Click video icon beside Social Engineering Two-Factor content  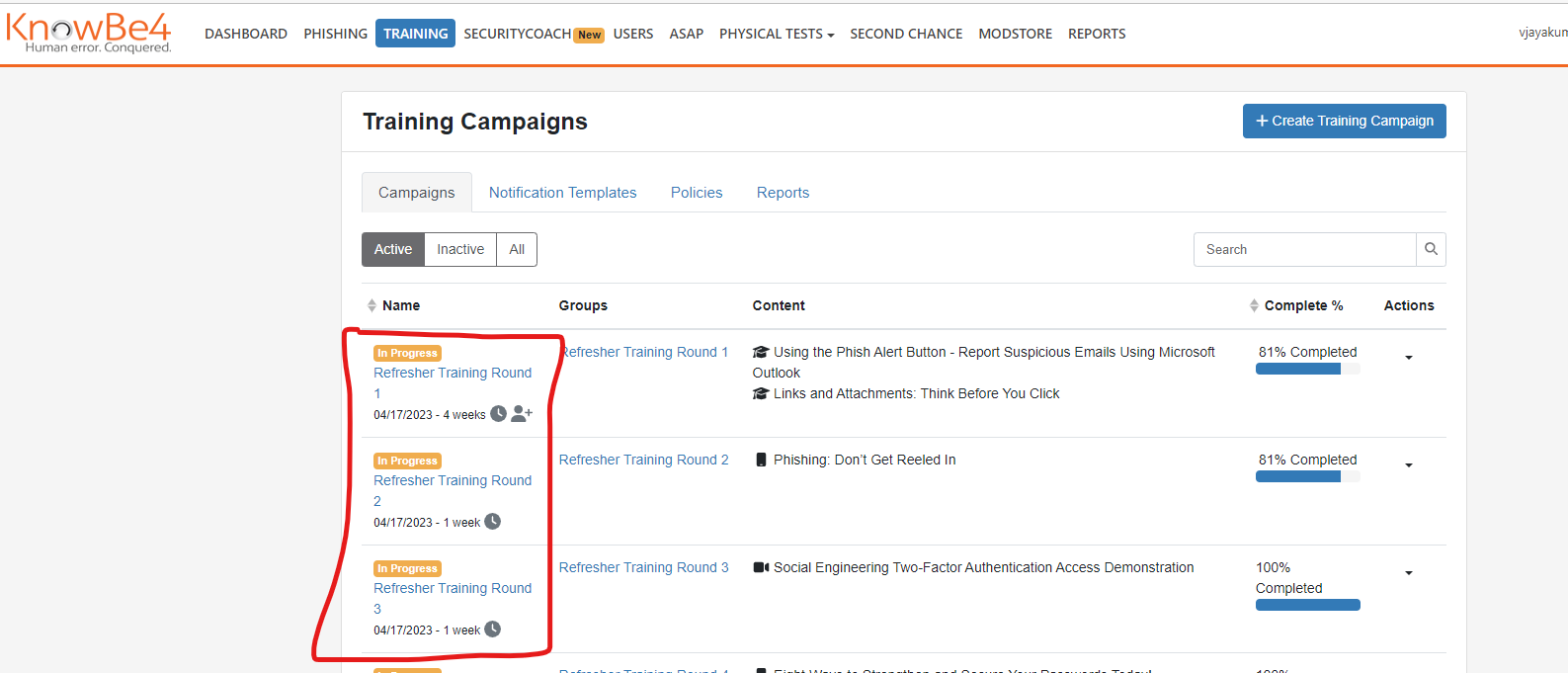pyautogui.click(x=761, y=567)
